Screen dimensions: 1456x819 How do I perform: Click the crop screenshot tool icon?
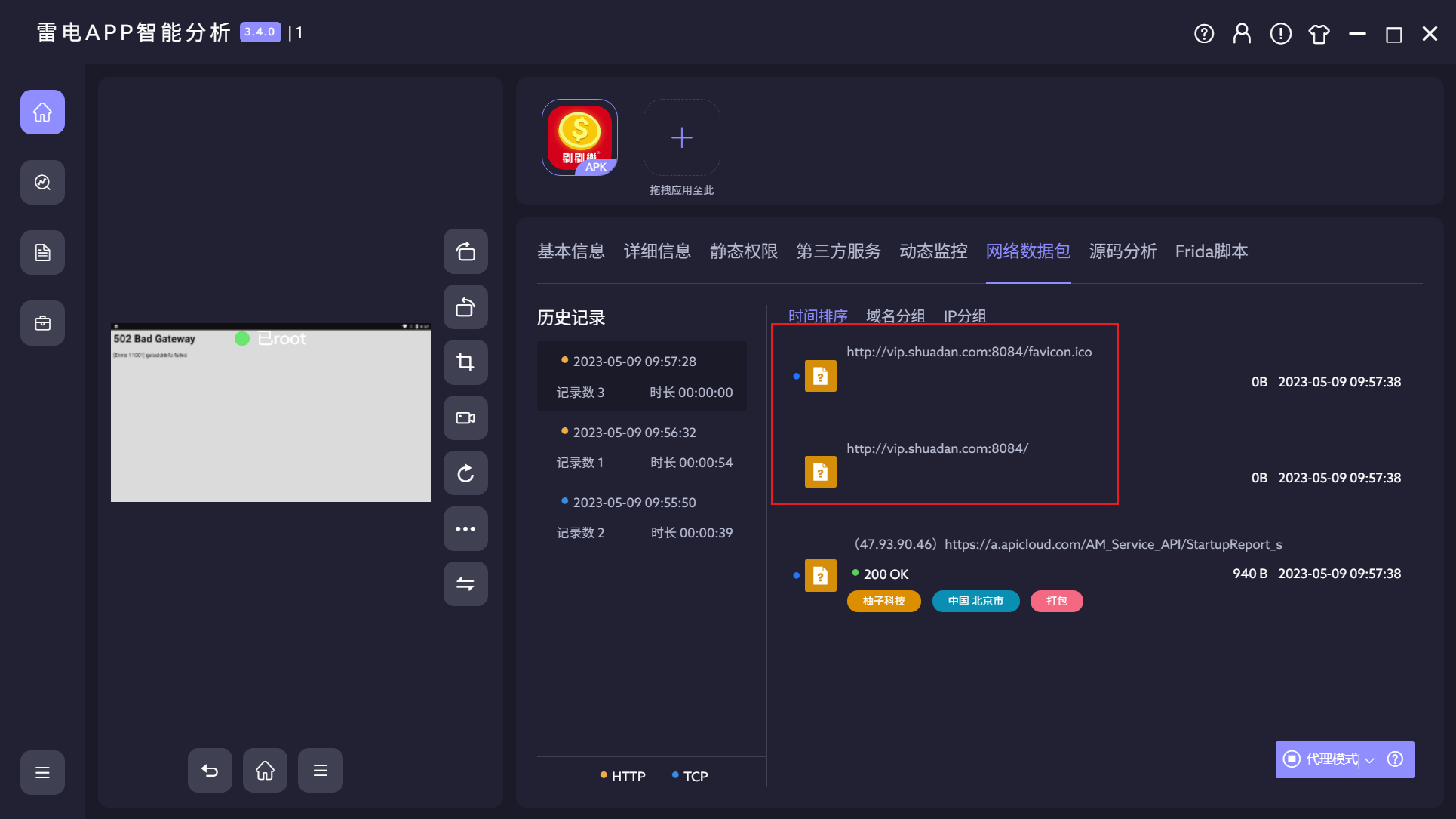[x=465, y=362]
